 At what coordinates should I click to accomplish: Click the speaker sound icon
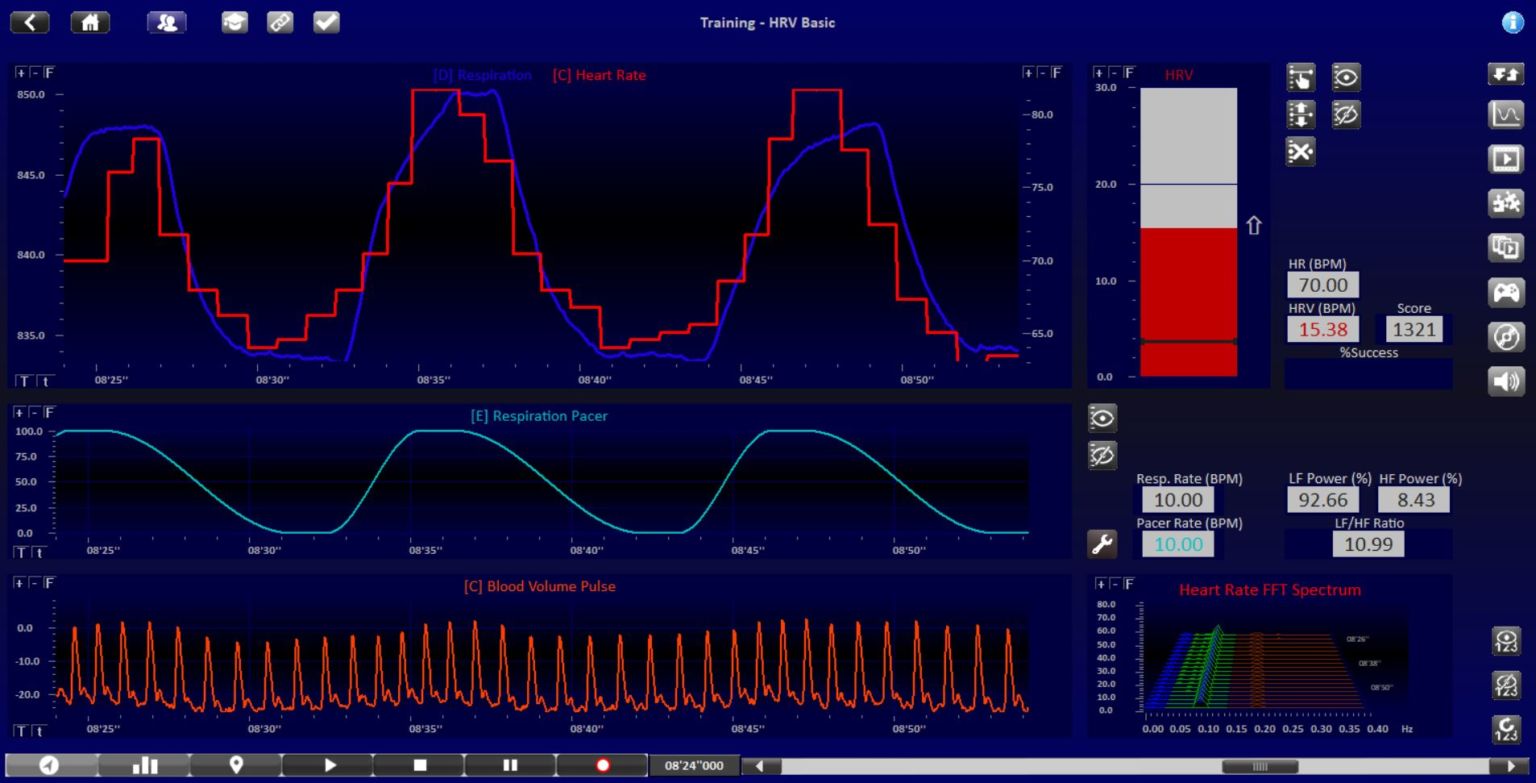[x=1506, y=381]
